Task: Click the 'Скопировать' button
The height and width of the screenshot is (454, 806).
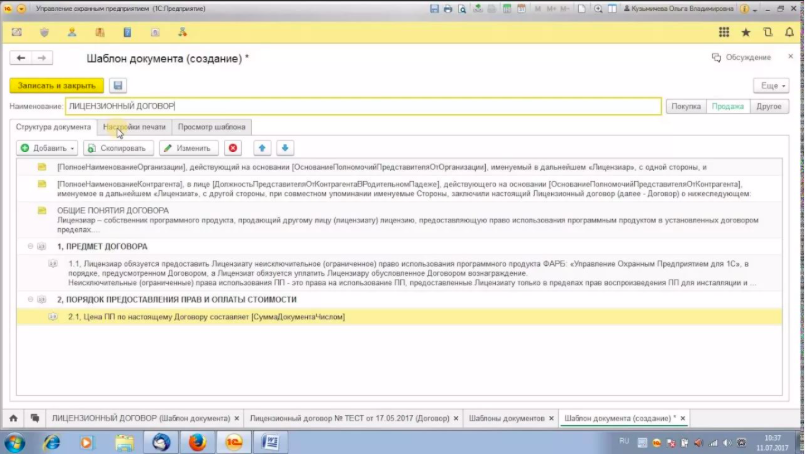Action: (118, 148)
